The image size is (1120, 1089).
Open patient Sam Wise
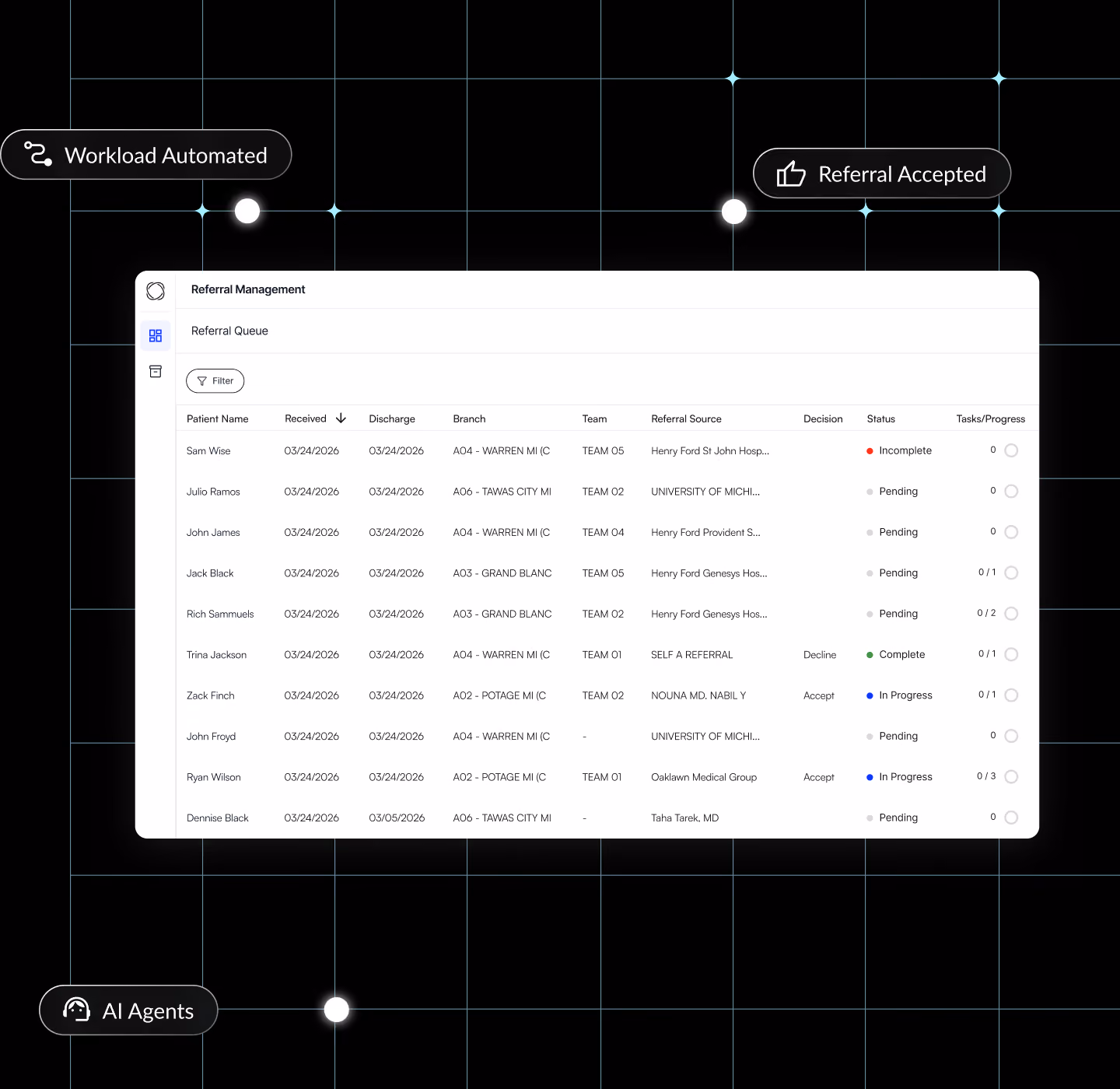[208, 451]
